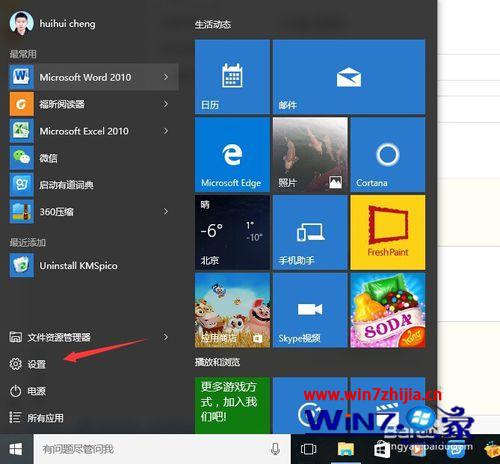Open the Mail tile (邮件)

tap(349, 77)
